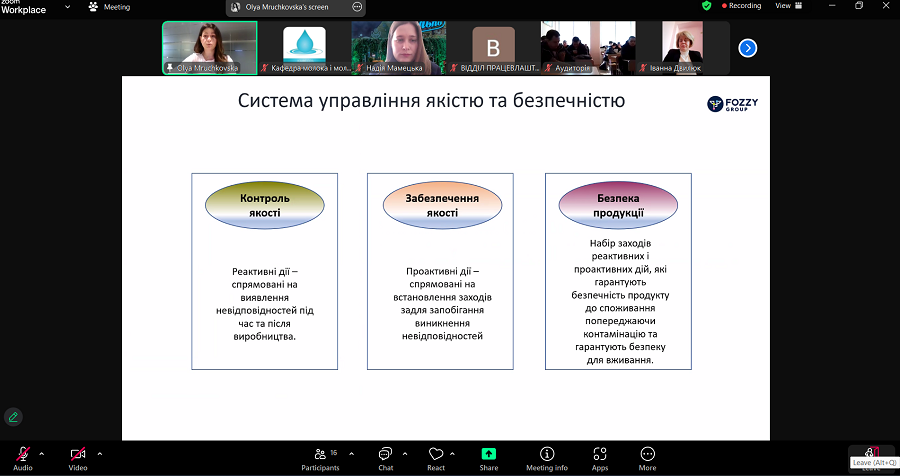Open the View layout menu
Screen dimensions: 900x476
[x=787, y=6]
